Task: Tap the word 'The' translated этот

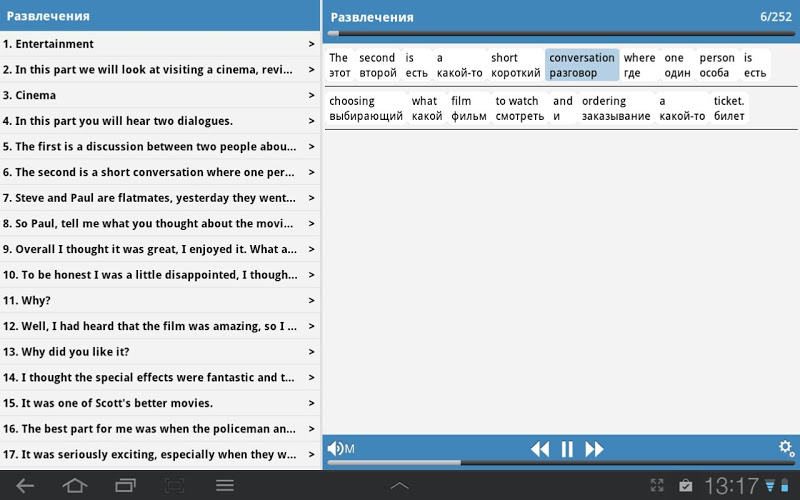Action: [339, 65]
